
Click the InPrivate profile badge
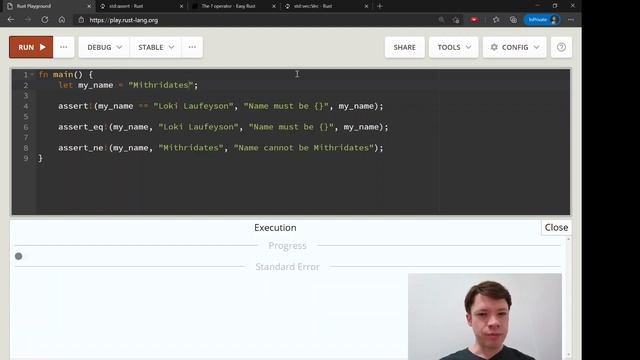pyautogui.click(x=542, y=20)
